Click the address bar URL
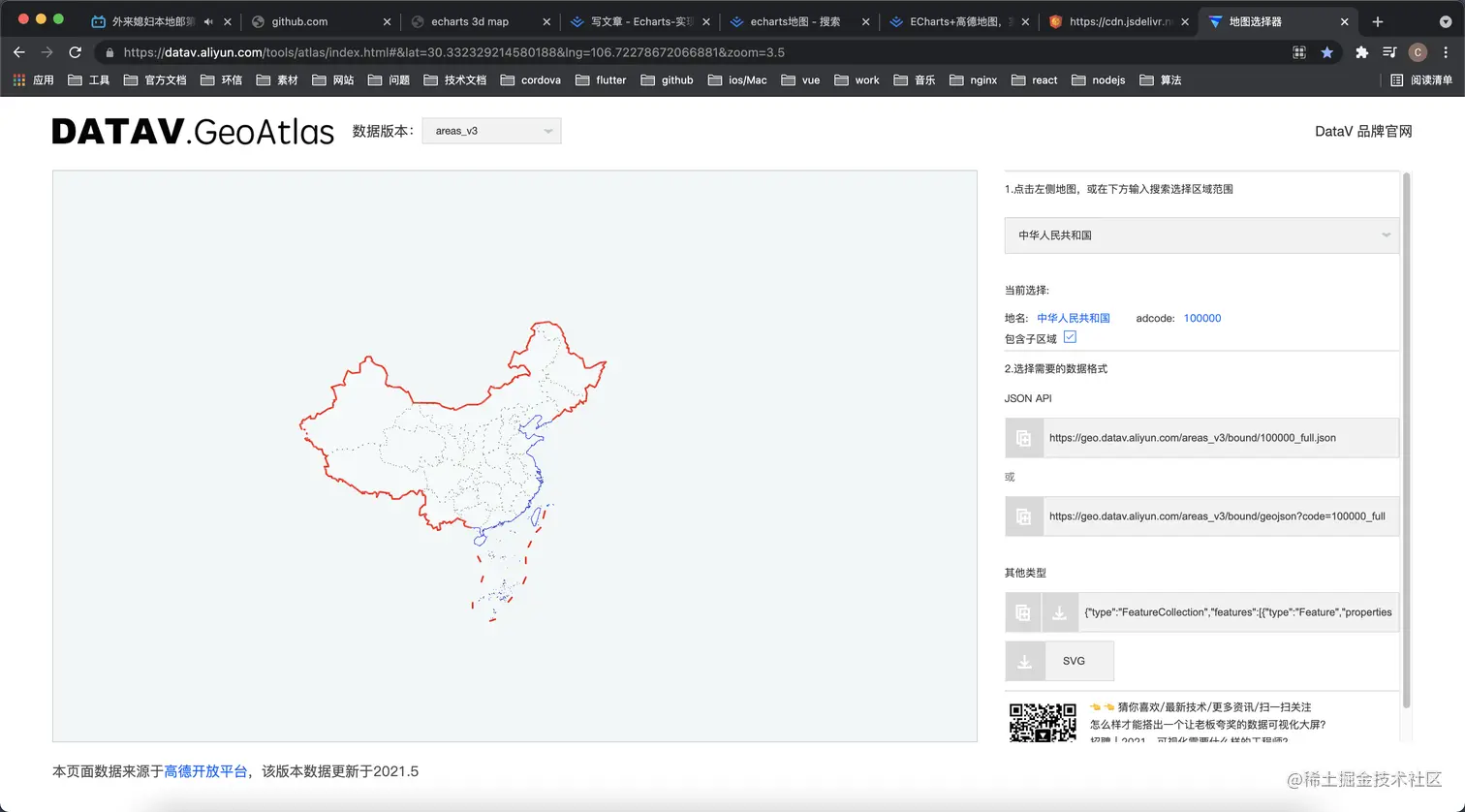The image size is (1465, 812). 454,52
